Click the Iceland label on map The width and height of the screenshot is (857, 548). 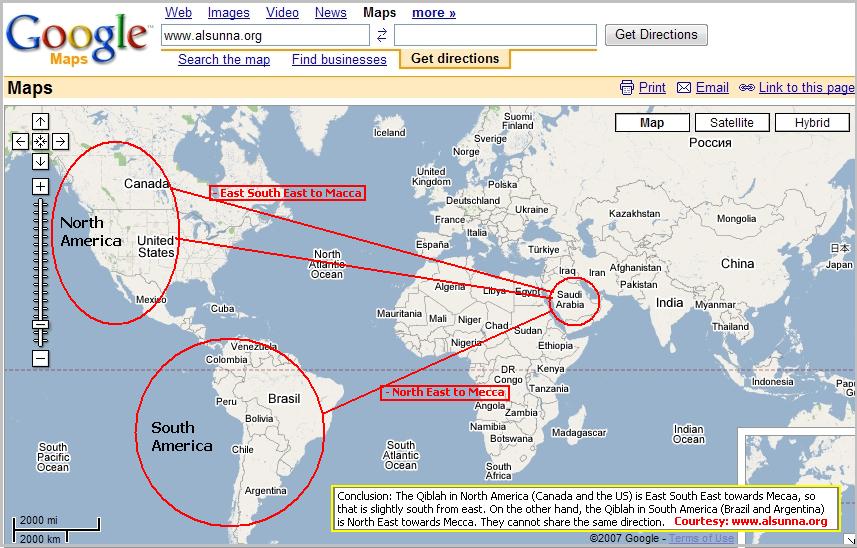[x=389, y=133]
